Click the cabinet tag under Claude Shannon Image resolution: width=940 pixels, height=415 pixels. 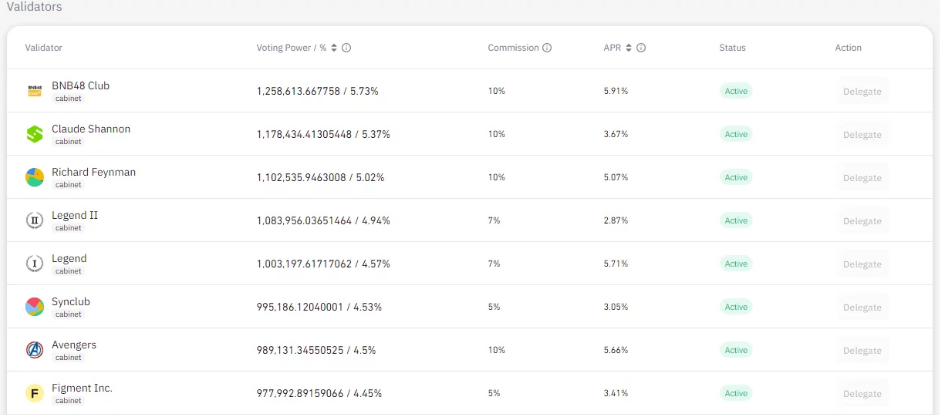pos(68,142)
